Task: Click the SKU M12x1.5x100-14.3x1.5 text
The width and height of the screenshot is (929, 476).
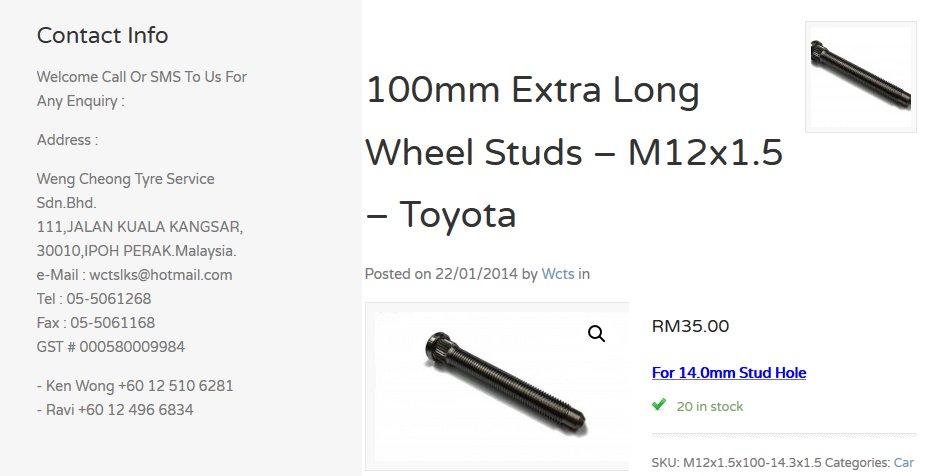Action: (x=736, y=462)
